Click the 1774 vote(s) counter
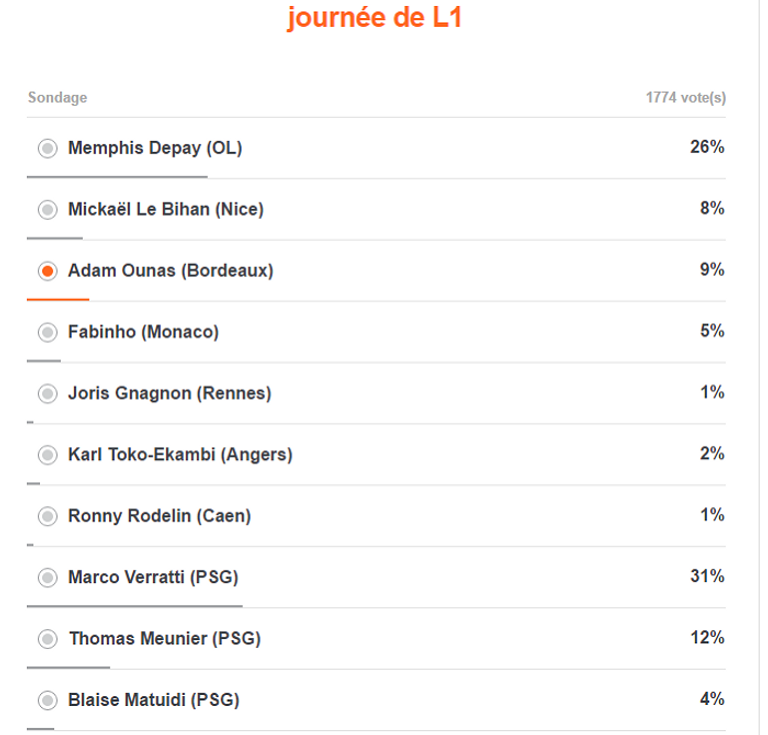Screen dimensions: 768x735 point(685,98)
